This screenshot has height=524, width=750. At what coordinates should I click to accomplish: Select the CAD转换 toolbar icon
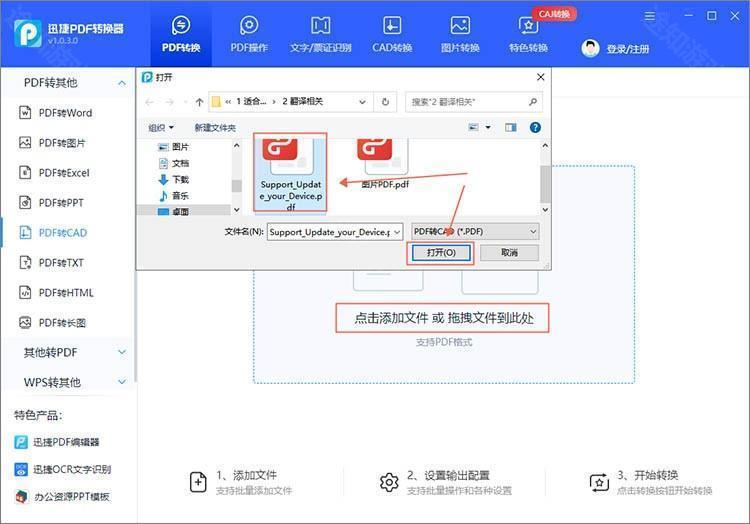pyautogui.click(x=392, y=26)
